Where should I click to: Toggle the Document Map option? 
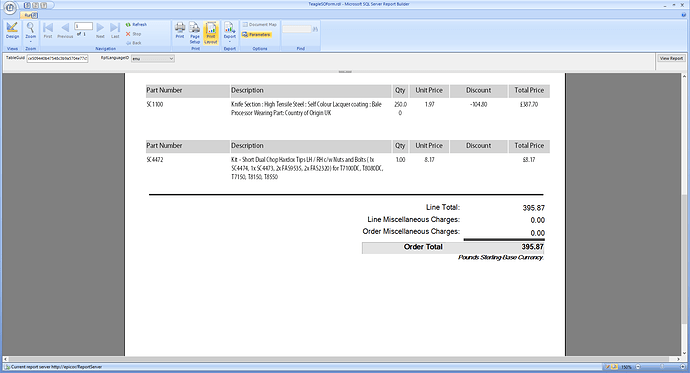[x=260, y=25]
